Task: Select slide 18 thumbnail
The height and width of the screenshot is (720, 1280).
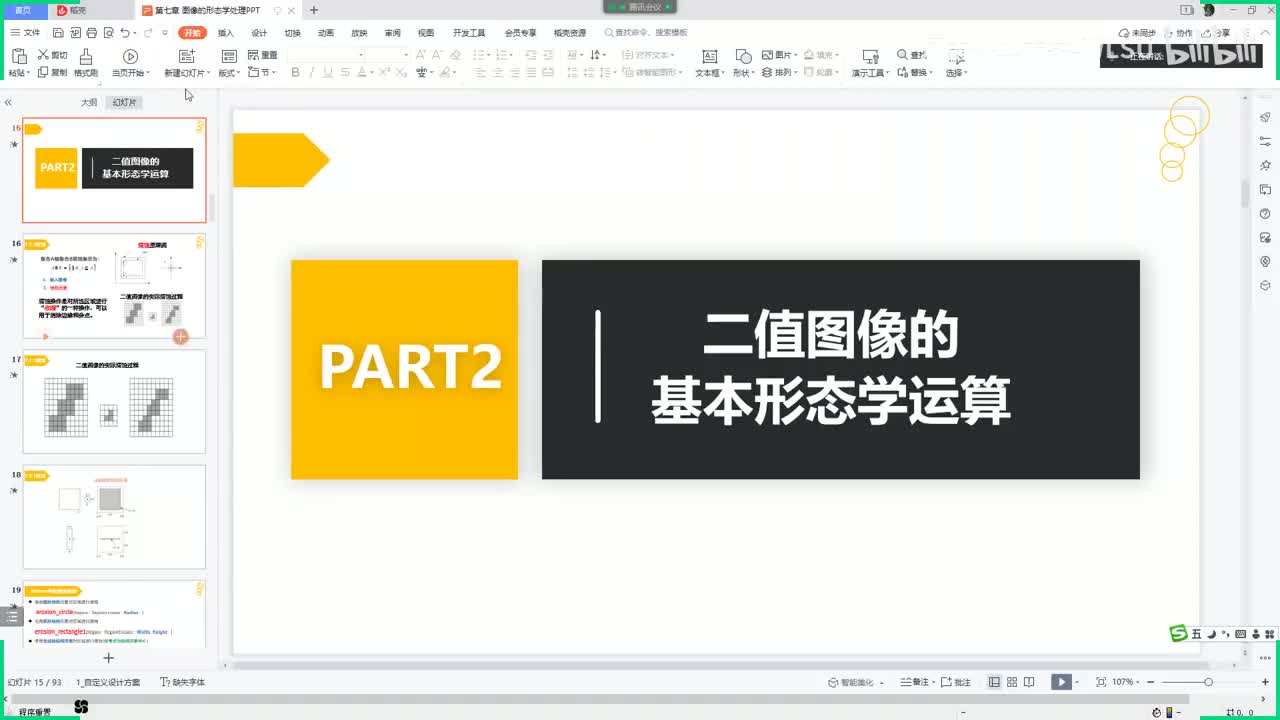Action: coord(114,517)
